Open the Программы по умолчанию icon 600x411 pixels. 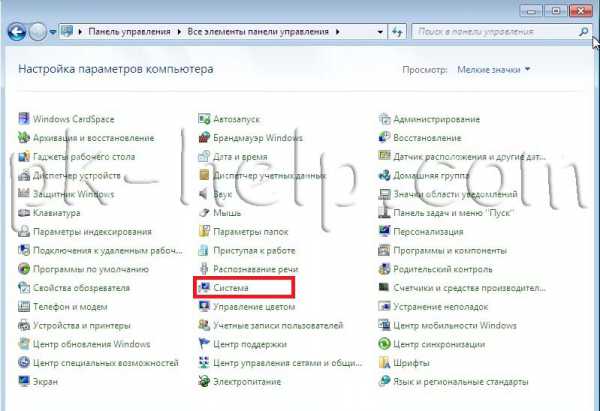(x=24, y=269)
